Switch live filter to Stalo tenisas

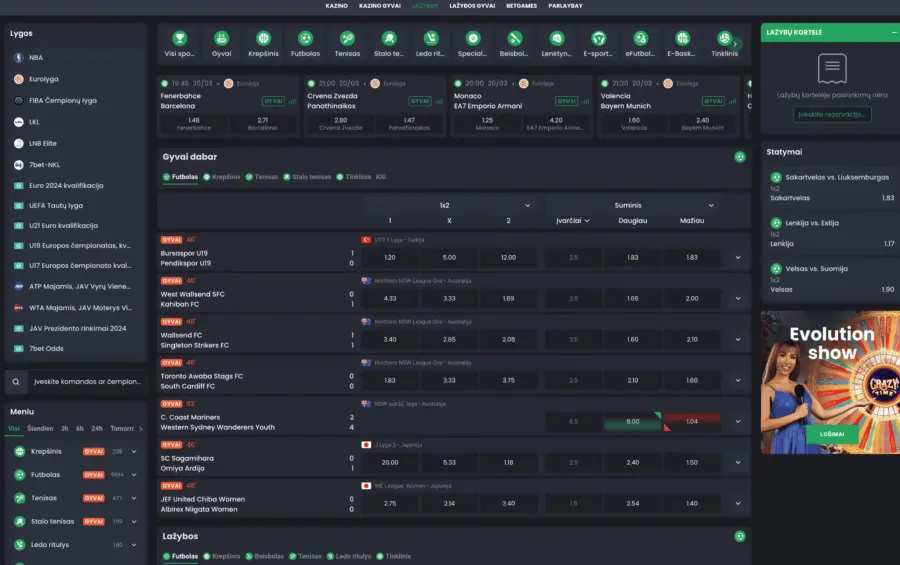[x=310, y=177]
